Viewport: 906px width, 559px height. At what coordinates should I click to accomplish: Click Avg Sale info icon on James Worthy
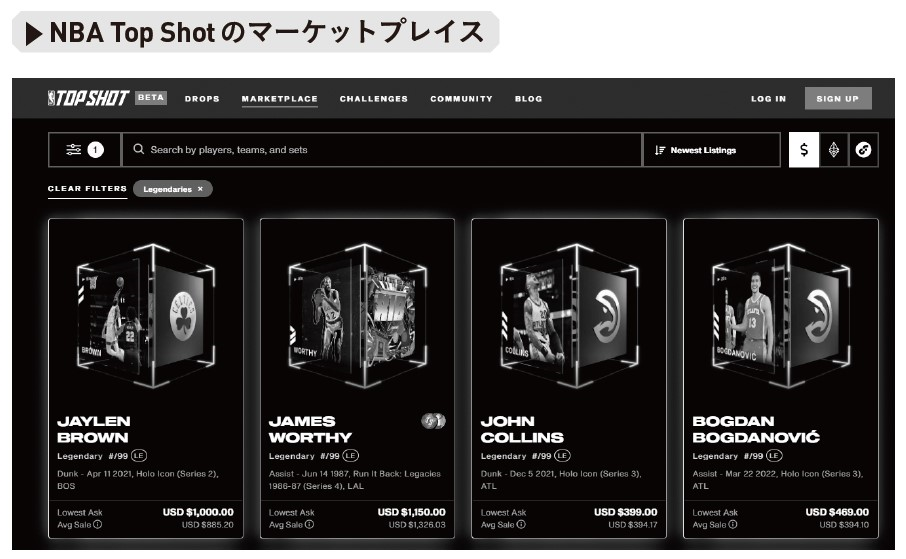[x=310, y=525]
